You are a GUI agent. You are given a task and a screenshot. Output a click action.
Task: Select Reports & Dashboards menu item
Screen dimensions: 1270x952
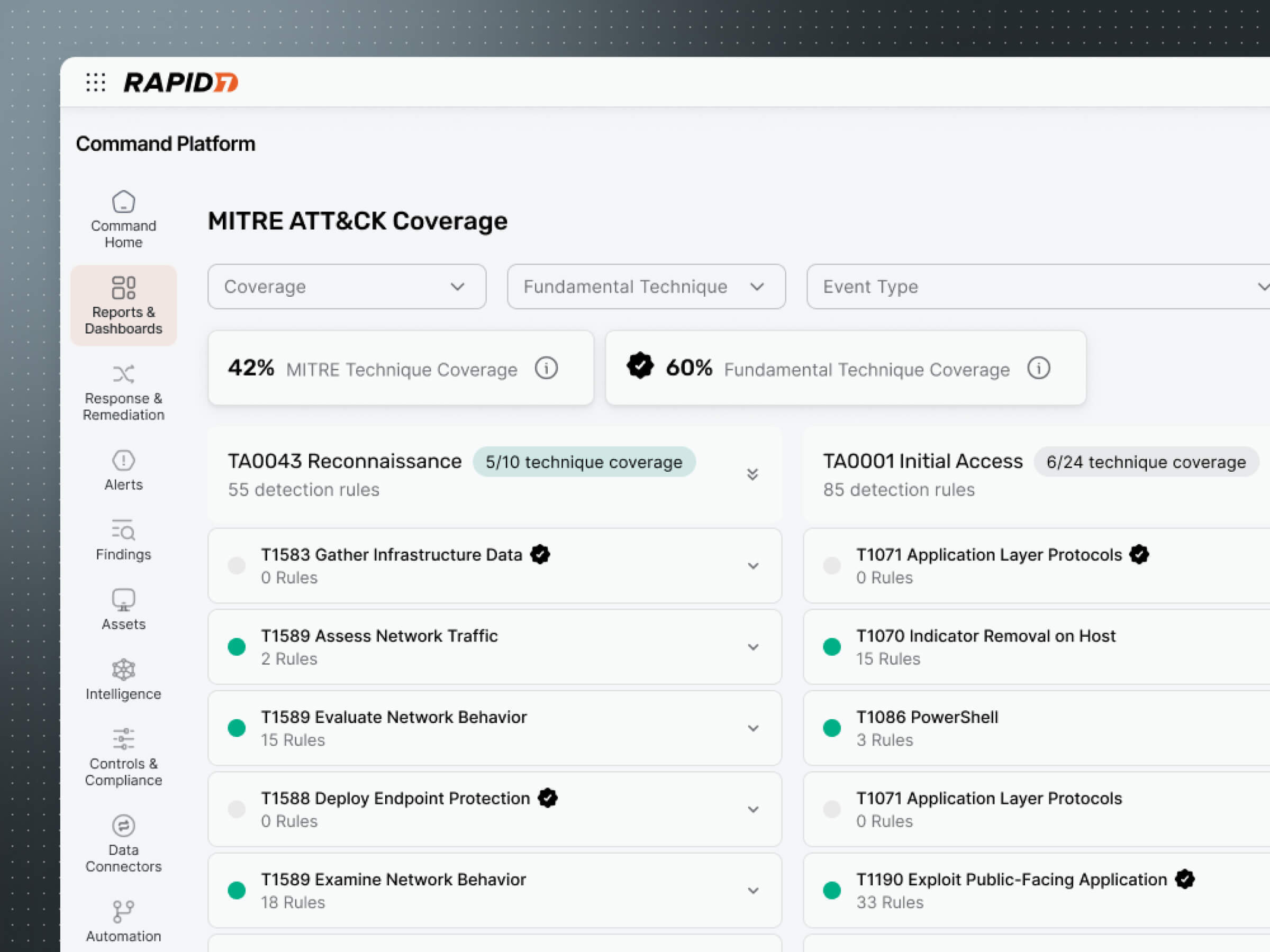coord(123,306)
